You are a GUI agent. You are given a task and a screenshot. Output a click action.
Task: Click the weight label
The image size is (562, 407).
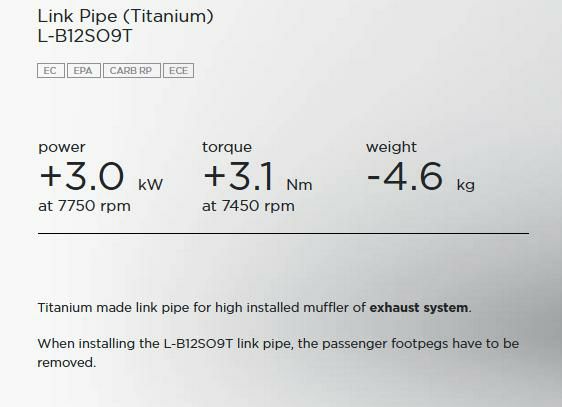pyautogui.click(x=391, y=147)
